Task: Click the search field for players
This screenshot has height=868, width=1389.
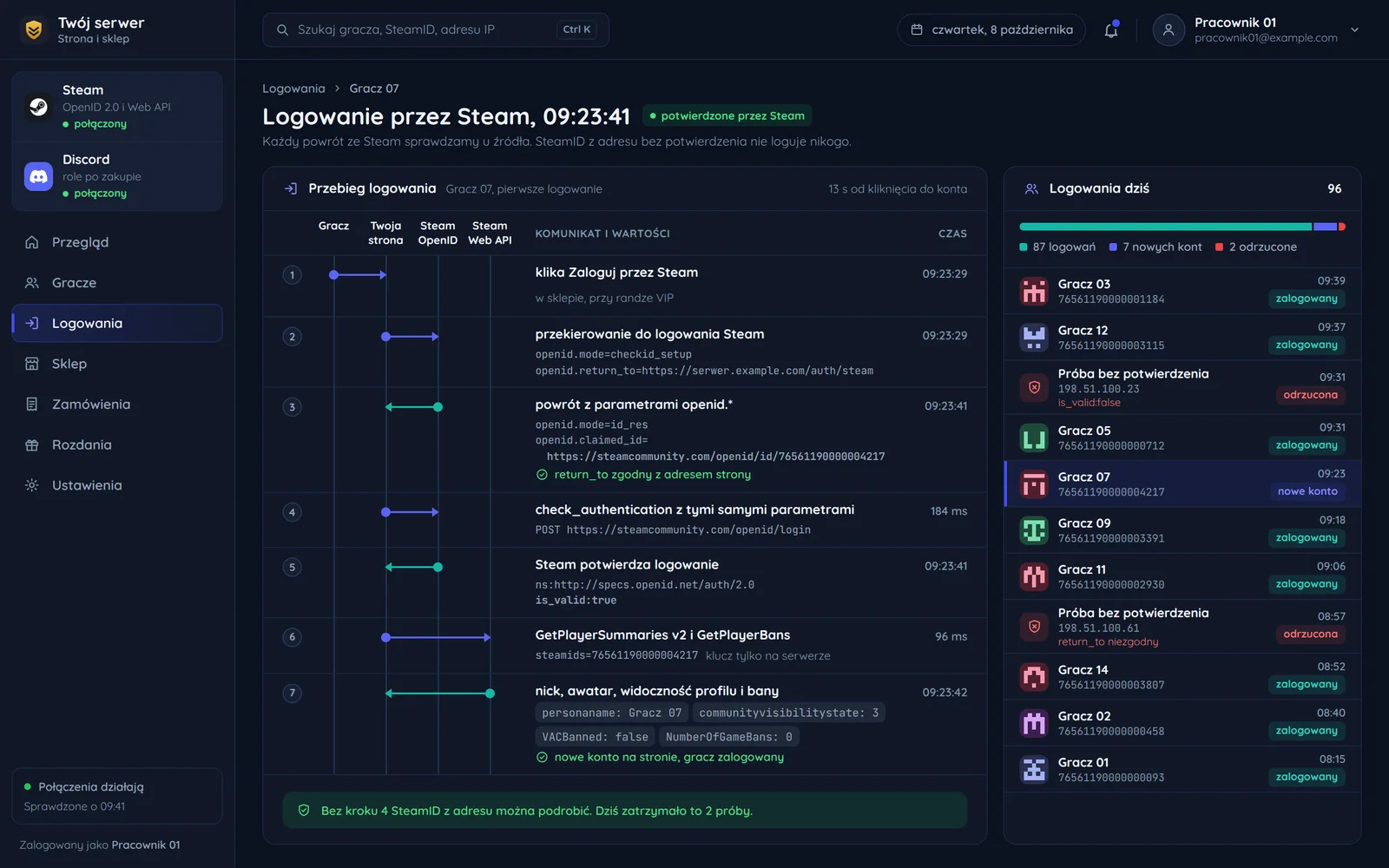Action: point(436,30)
